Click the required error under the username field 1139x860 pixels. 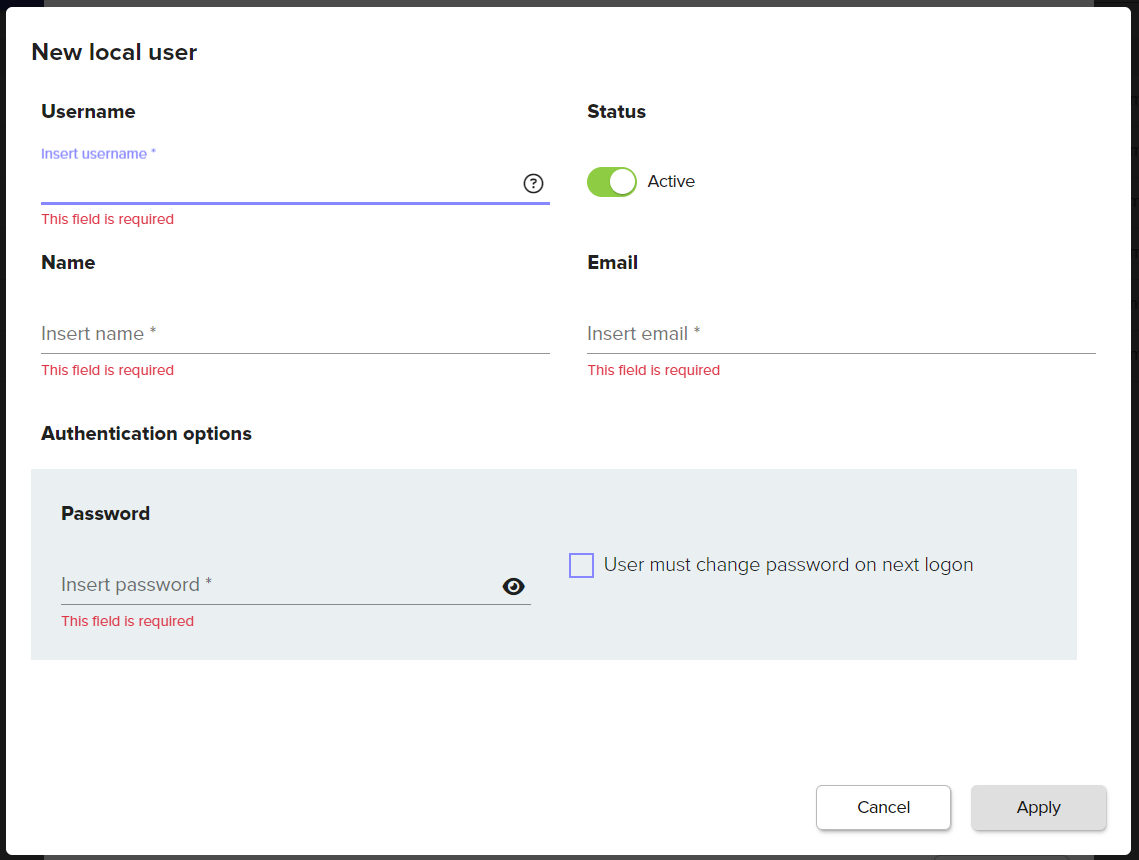(107, 220)
